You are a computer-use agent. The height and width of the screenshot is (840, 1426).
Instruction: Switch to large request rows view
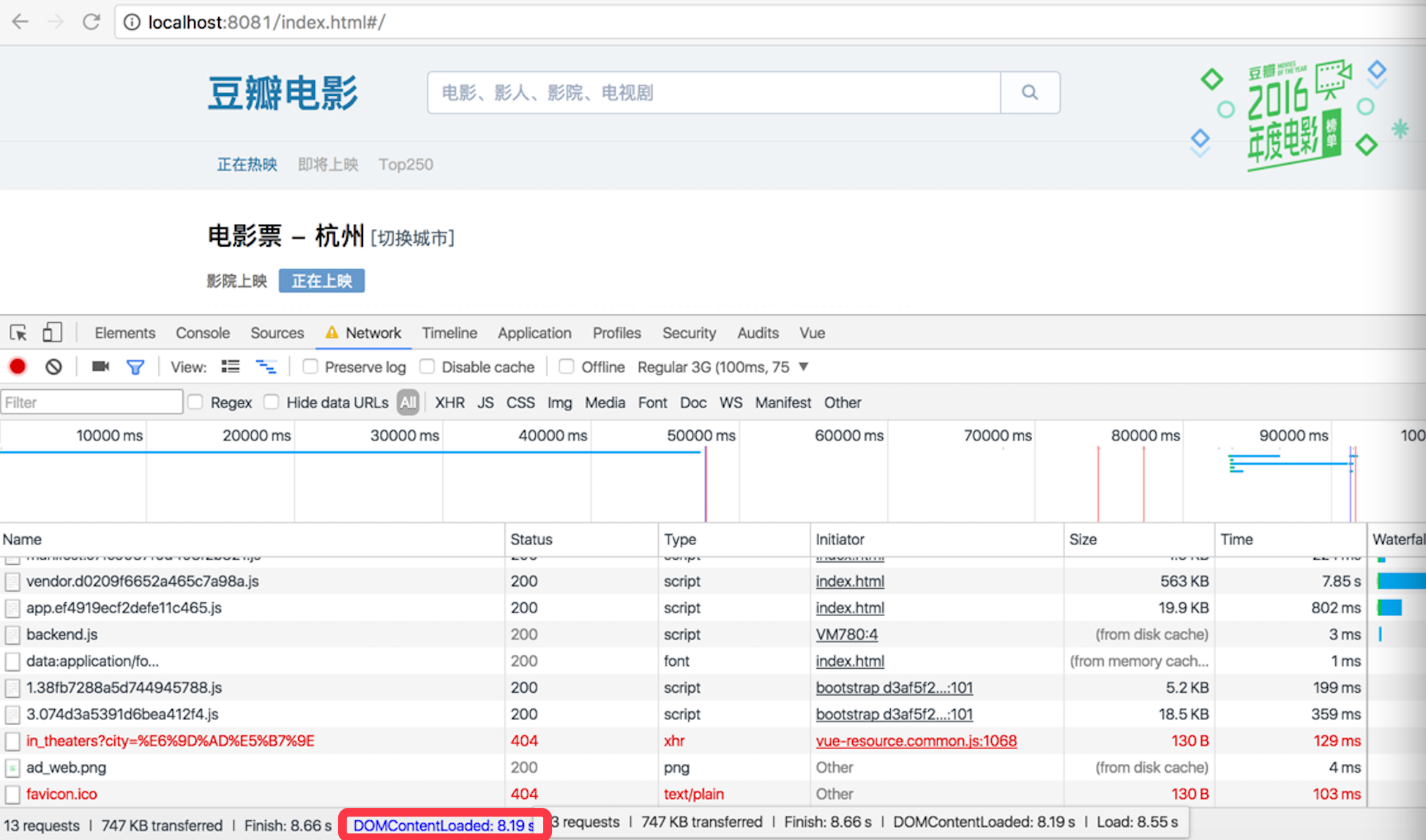coord(231,367)
